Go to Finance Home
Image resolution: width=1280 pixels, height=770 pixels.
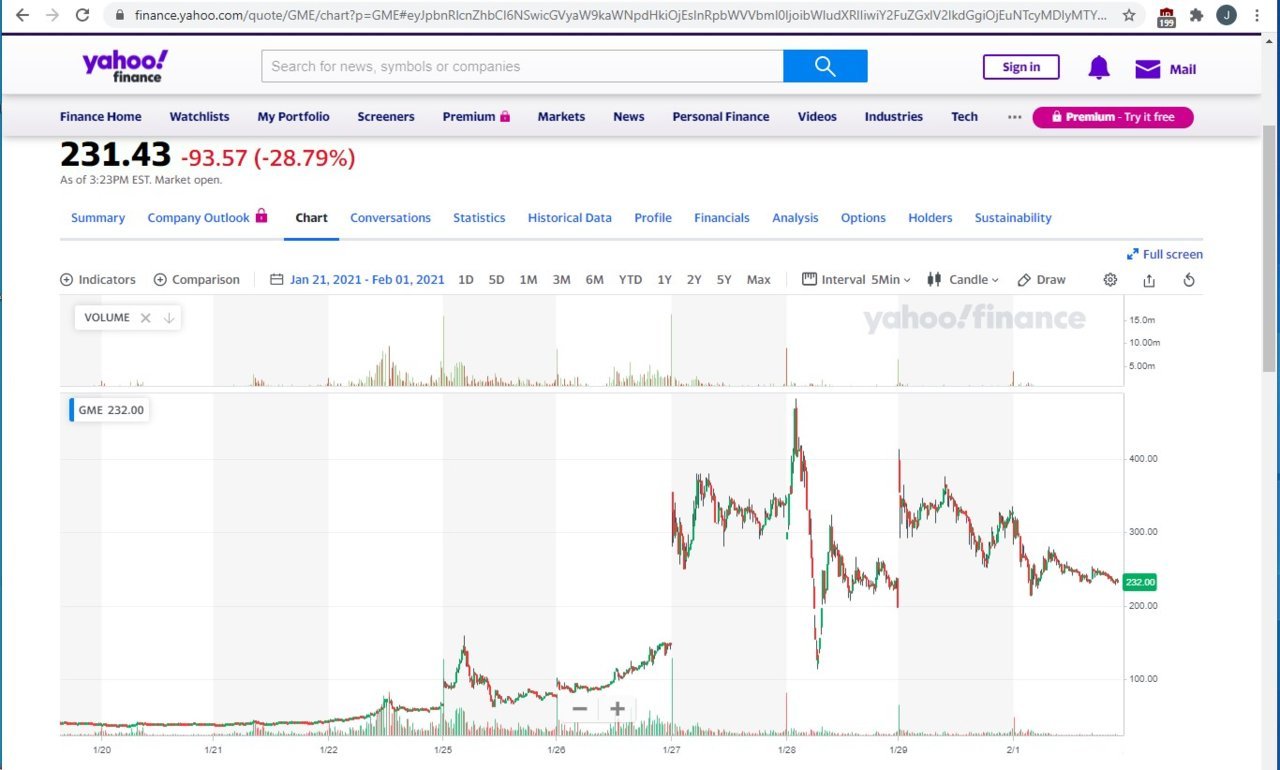pos(101,117)
